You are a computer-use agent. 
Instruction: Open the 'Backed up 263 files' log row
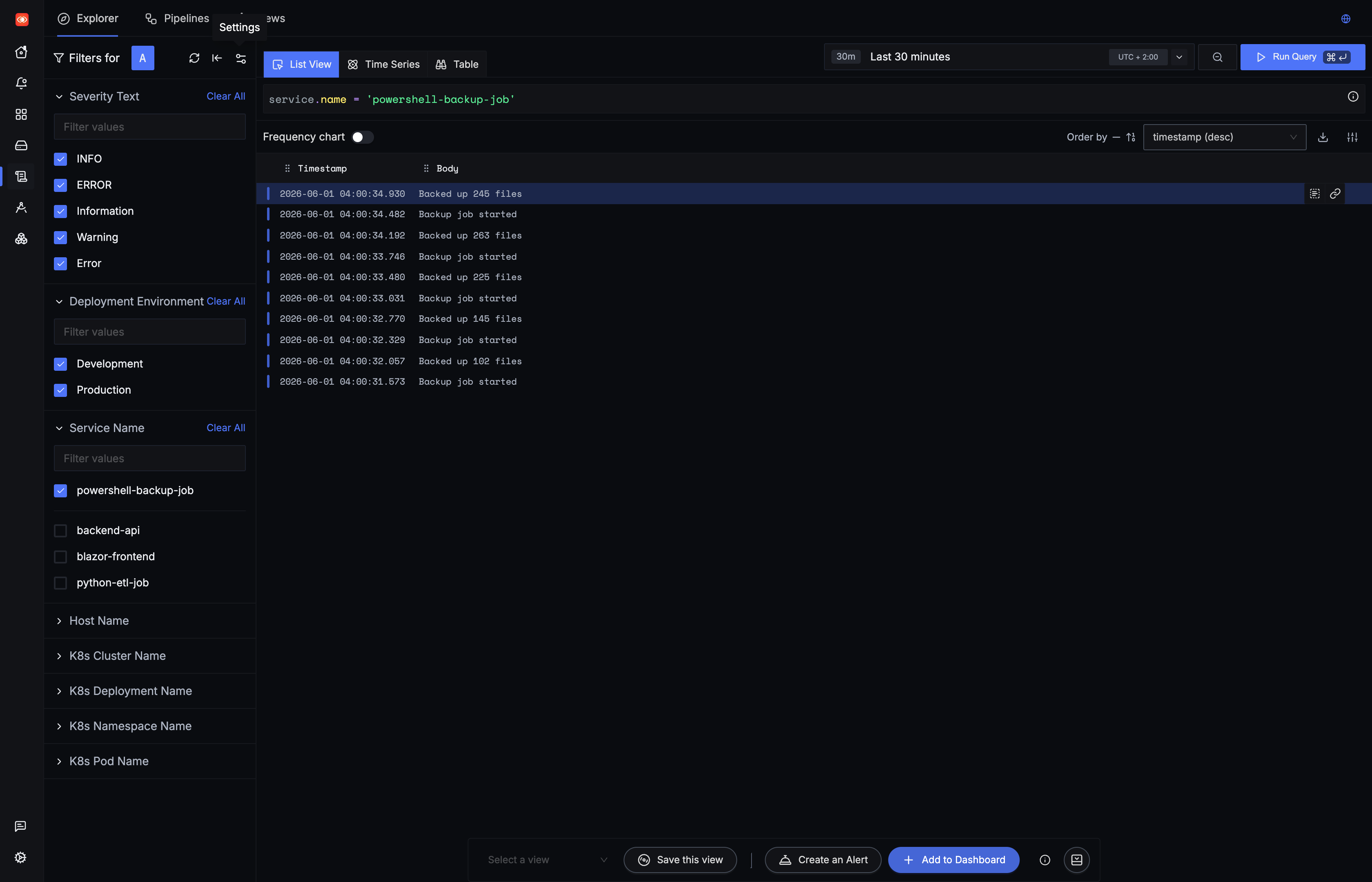(813, 235)
